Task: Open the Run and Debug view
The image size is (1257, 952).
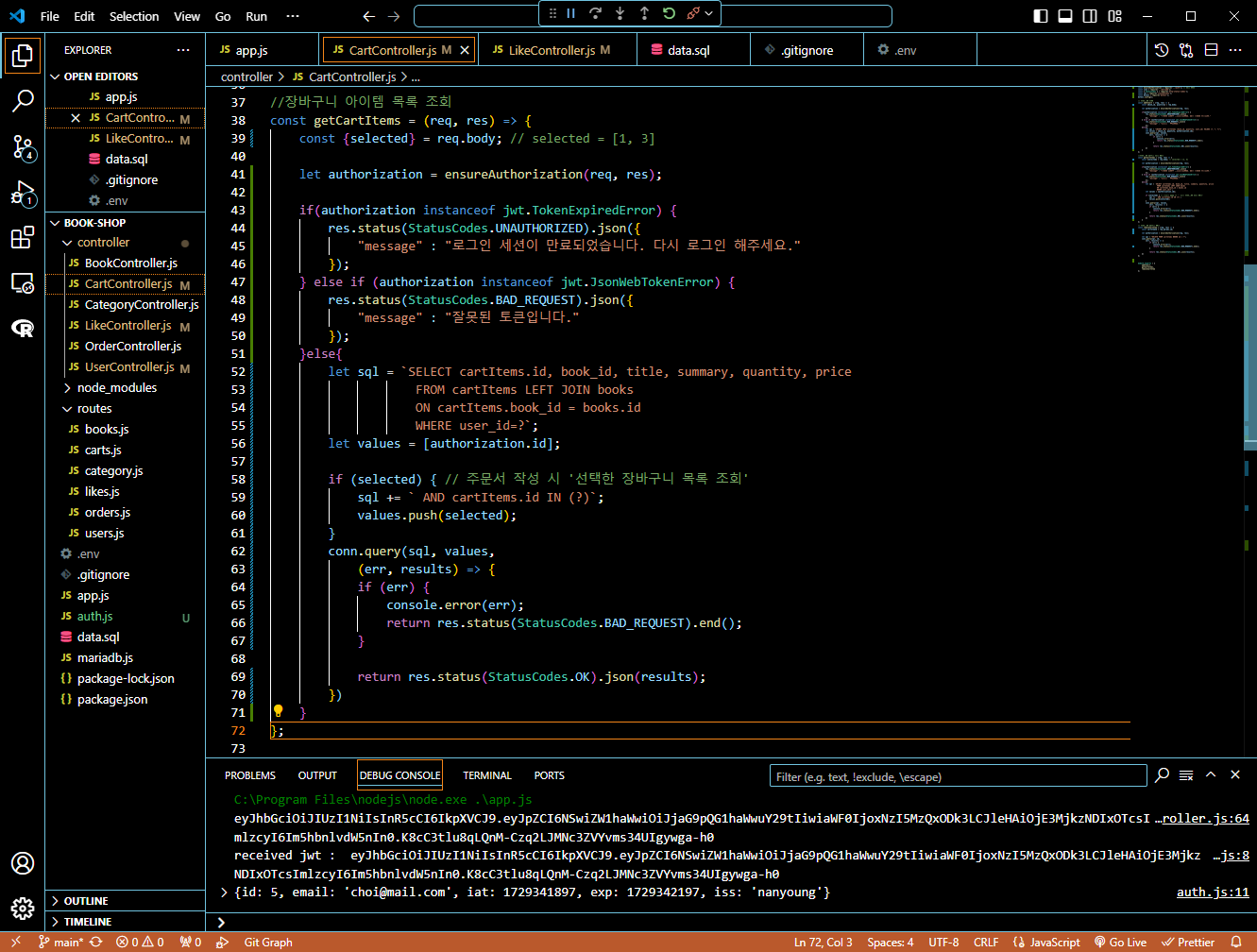Action: coord(23,193)
